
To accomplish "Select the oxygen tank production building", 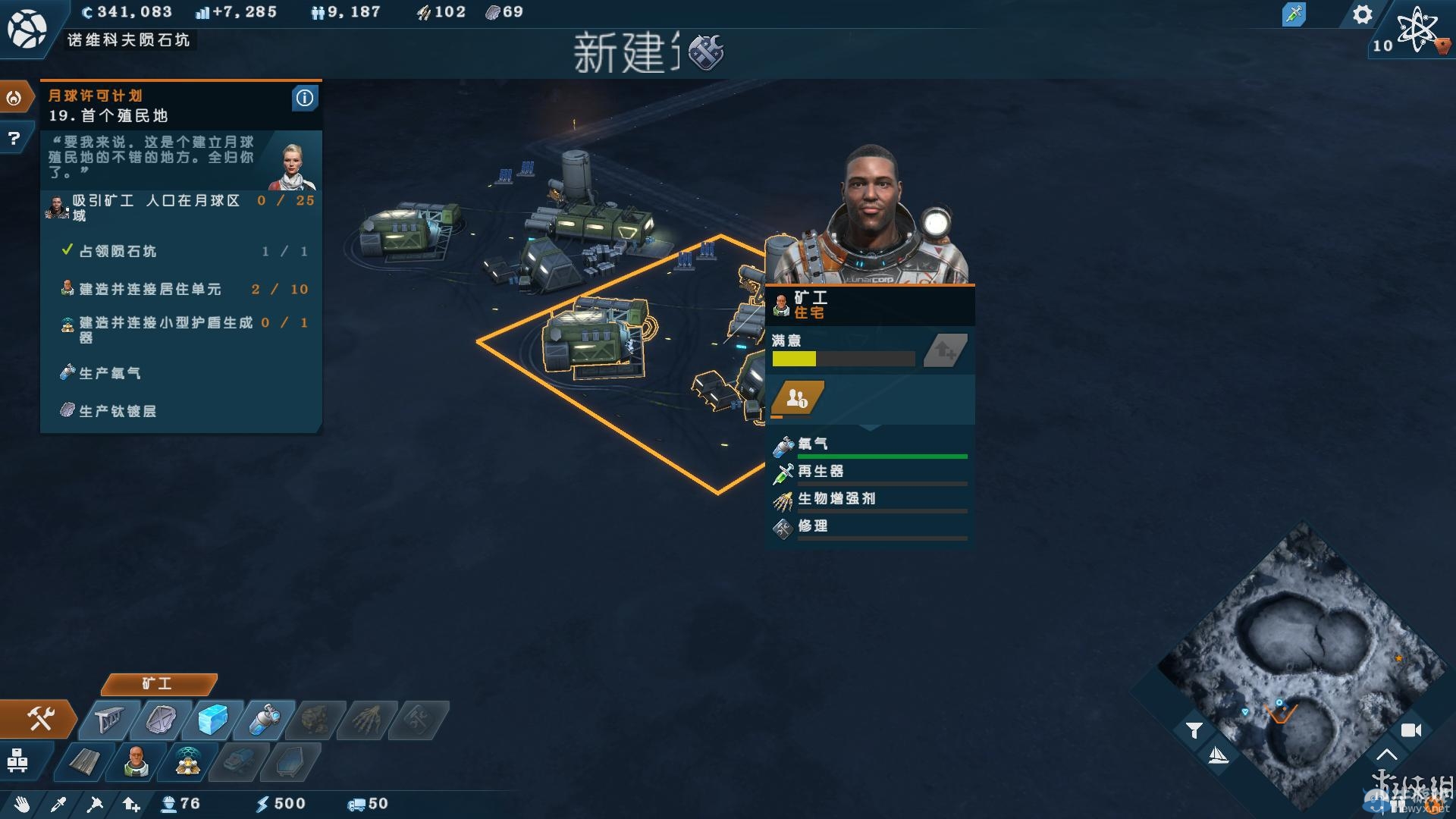I will [x=264, y=720].
